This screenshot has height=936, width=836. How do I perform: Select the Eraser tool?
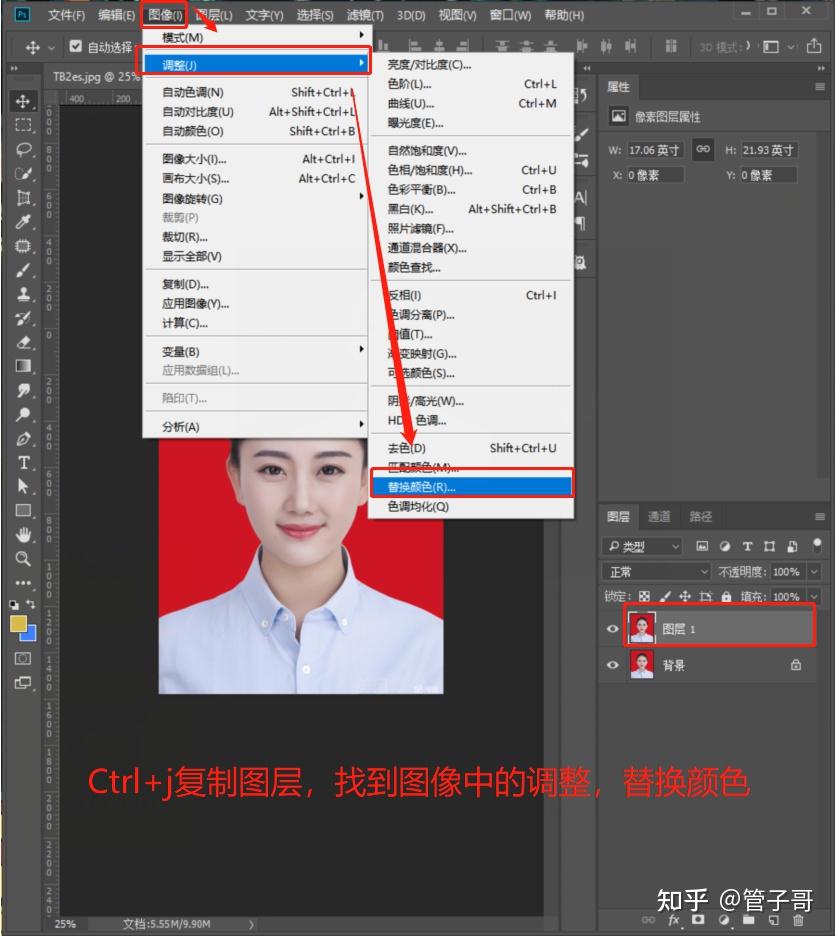click(x=23, y=342)
